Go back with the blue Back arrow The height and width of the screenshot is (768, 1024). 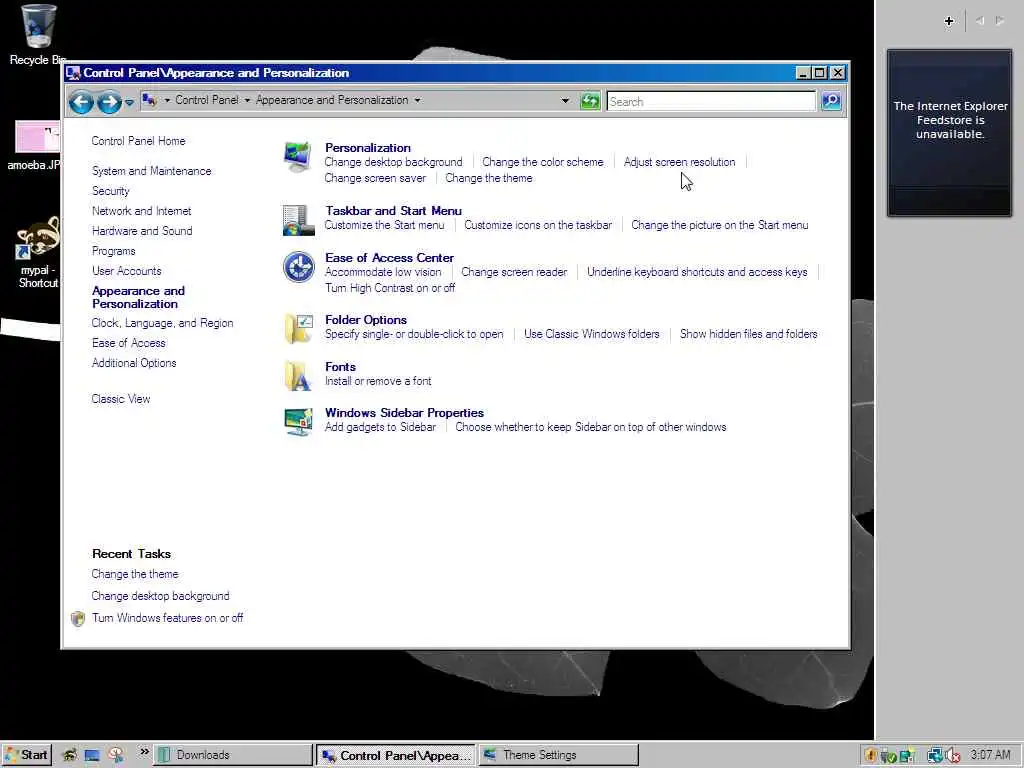click(x=82, y=102)
